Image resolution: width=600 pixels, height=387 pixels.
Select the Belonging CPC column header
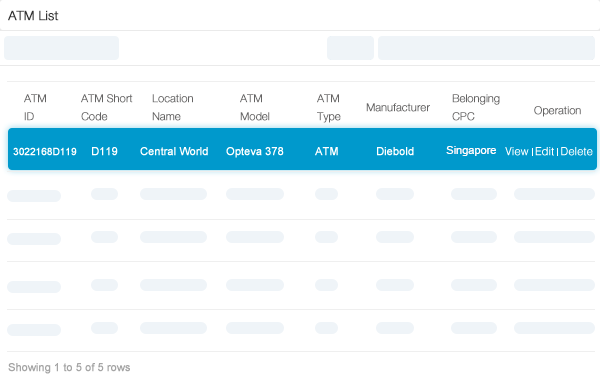pyautogui.click(x=476, y=107)
